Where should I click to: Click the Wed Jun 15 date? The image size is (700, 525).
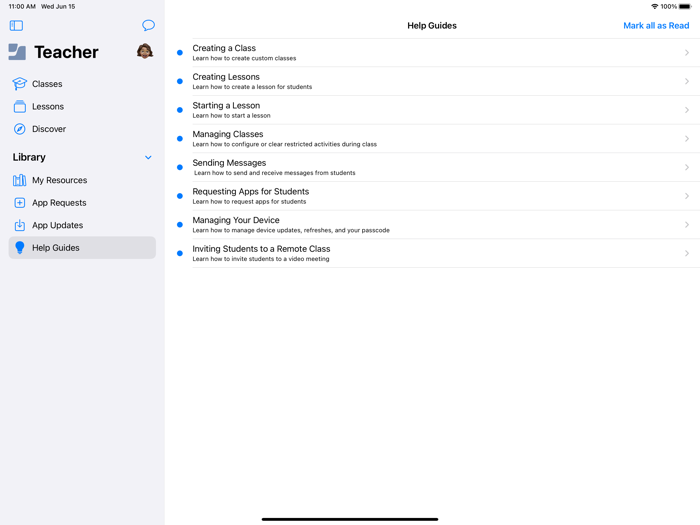(58, 6)
